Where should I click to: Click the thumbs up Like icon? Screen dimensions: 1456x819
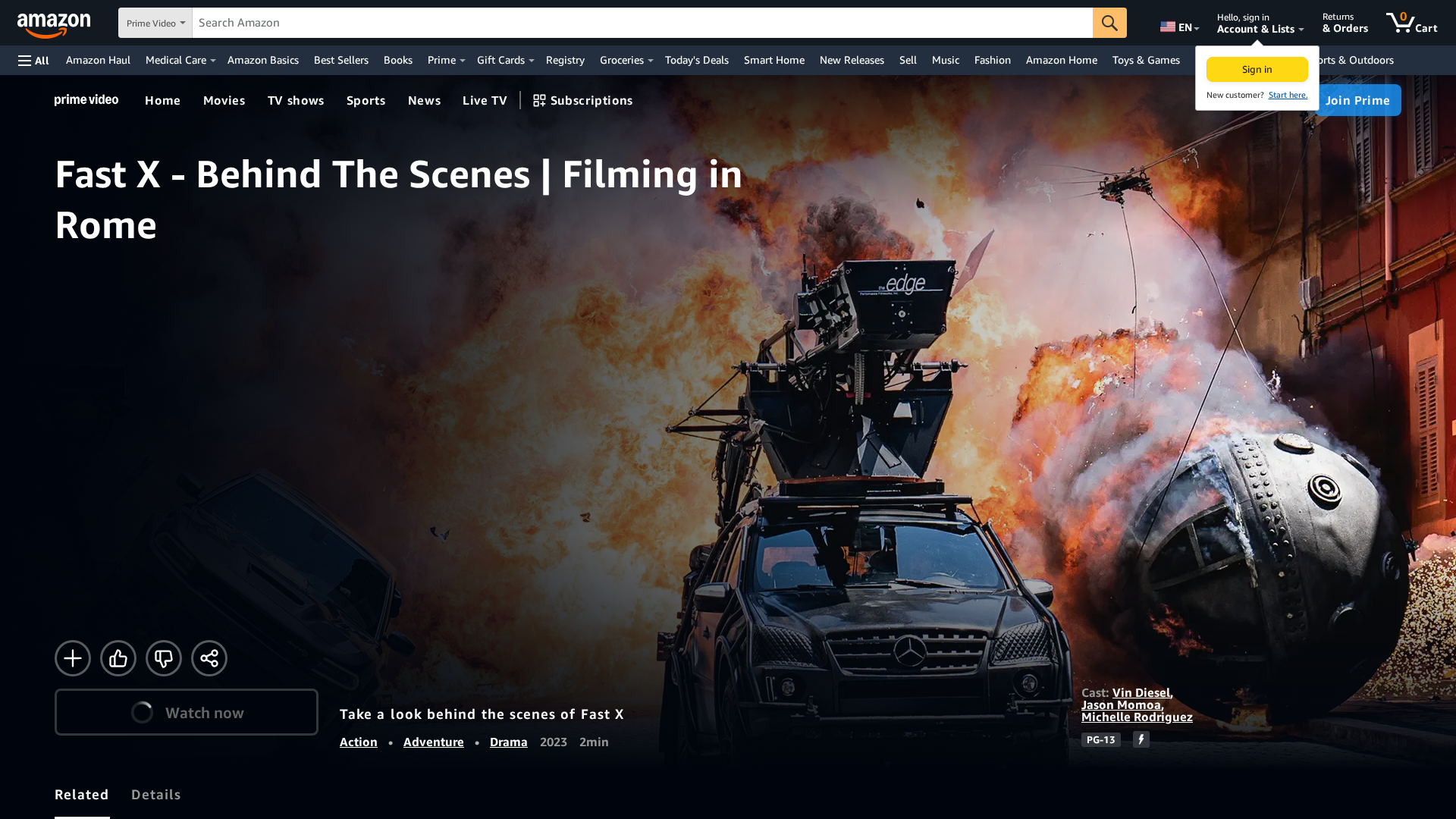tap(118, 658)
